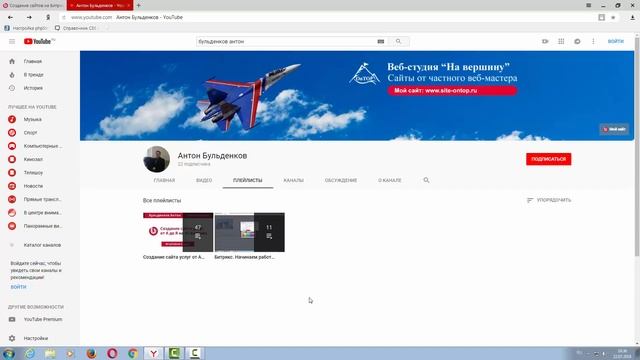Viewport: 640px width, 360px height.
Task: Click the playlist title Битрикс. Начинаем работ...
Action: point(244,257)
